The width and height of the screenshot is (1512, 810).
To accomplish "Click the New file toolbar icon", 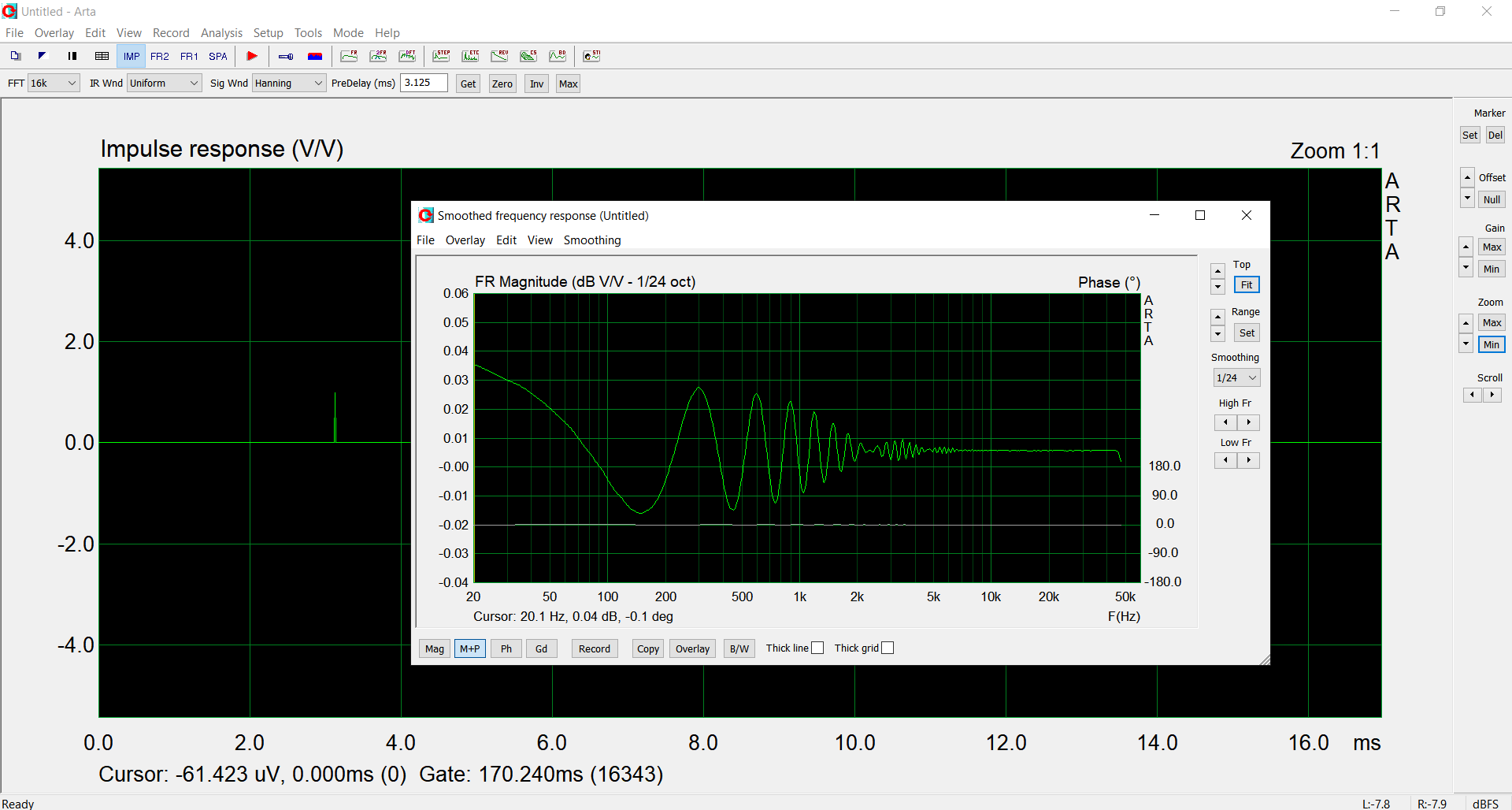I will click(x=16, y=56).
